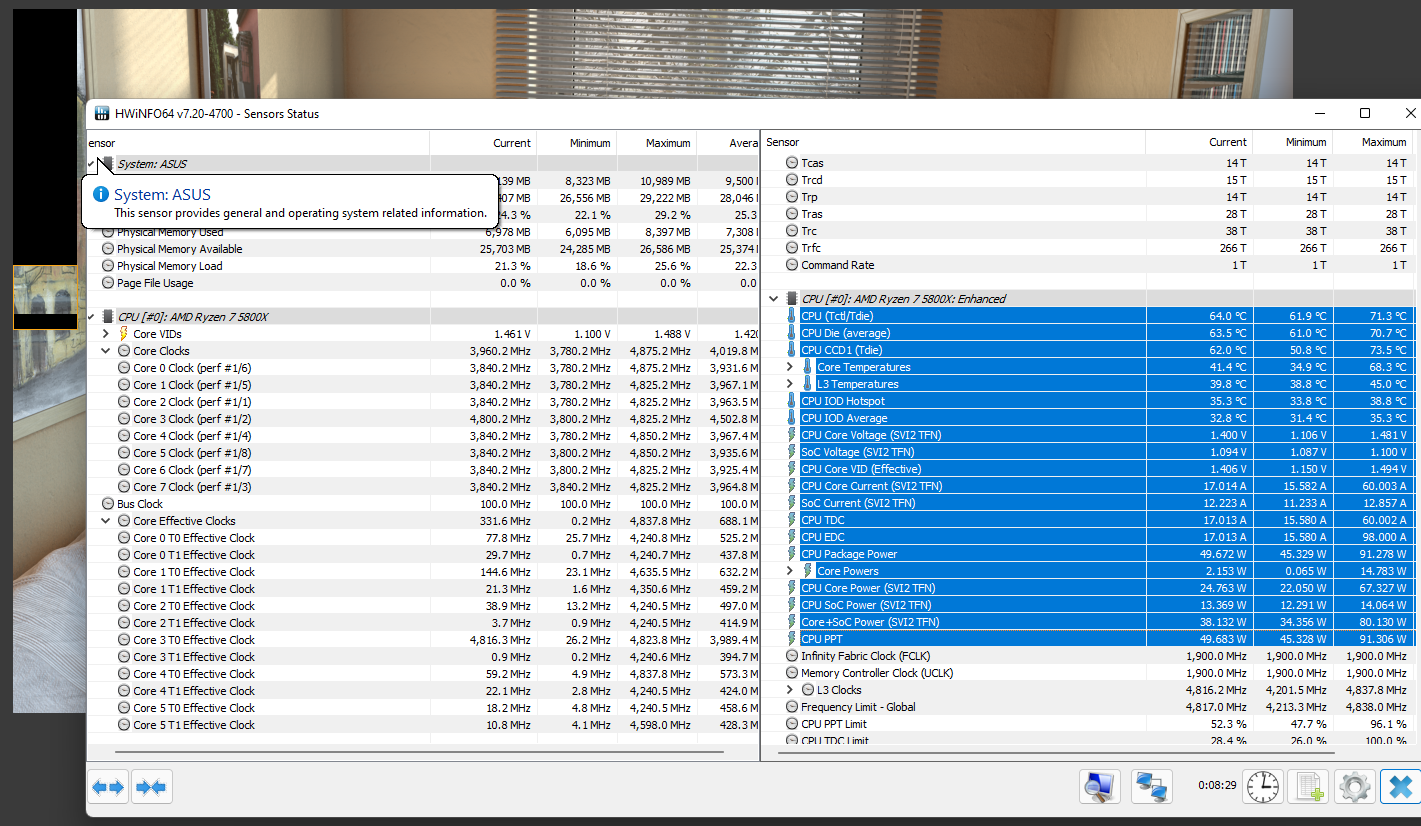This screenshot has height=826, width=1421.
Task: Click horizontal scrollbar of left sensor pane
Action: click(x=419, y=752)
